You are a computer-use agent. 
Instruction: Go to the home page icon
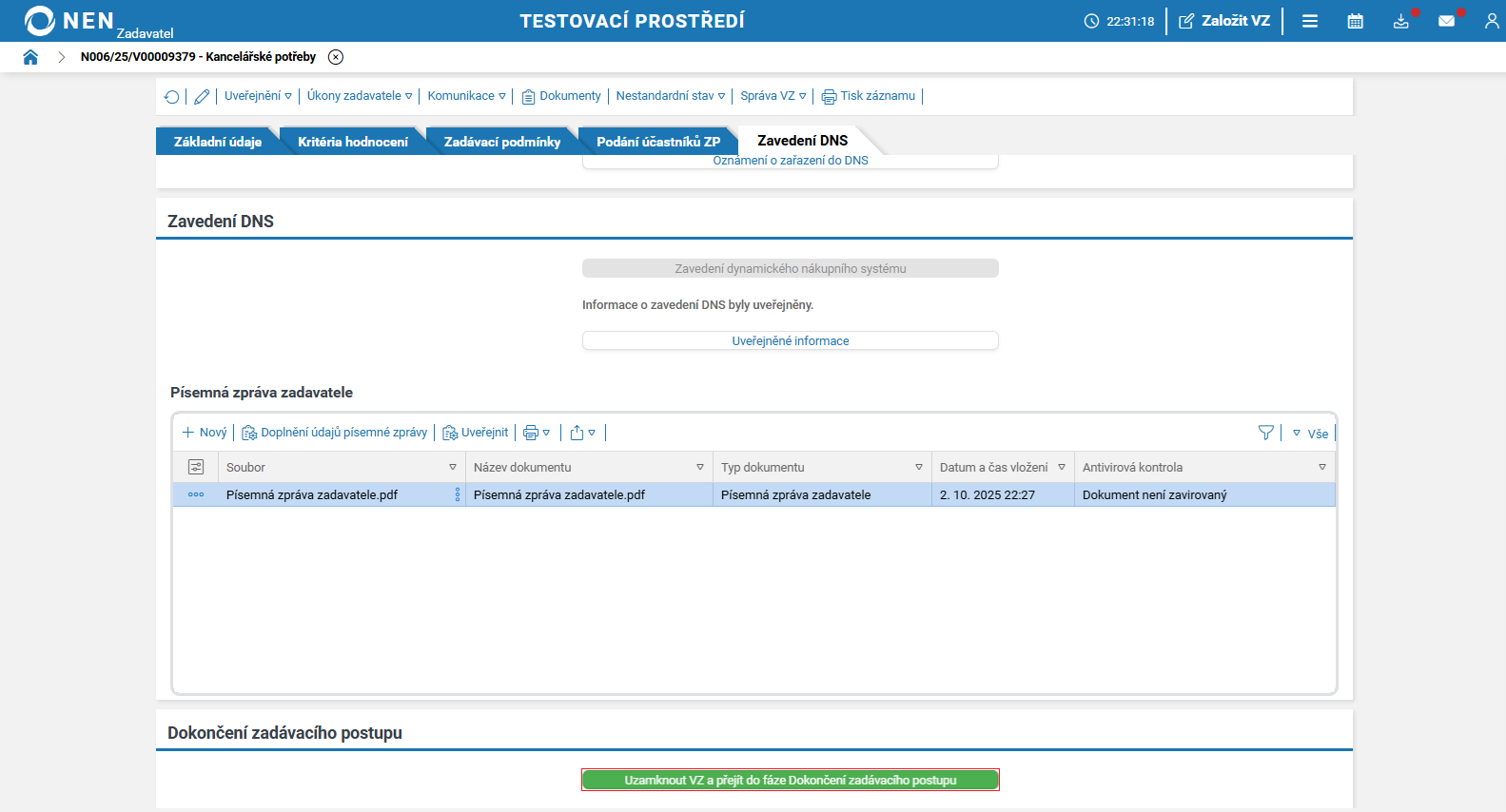pyautogui.click(x=30, y=57)
